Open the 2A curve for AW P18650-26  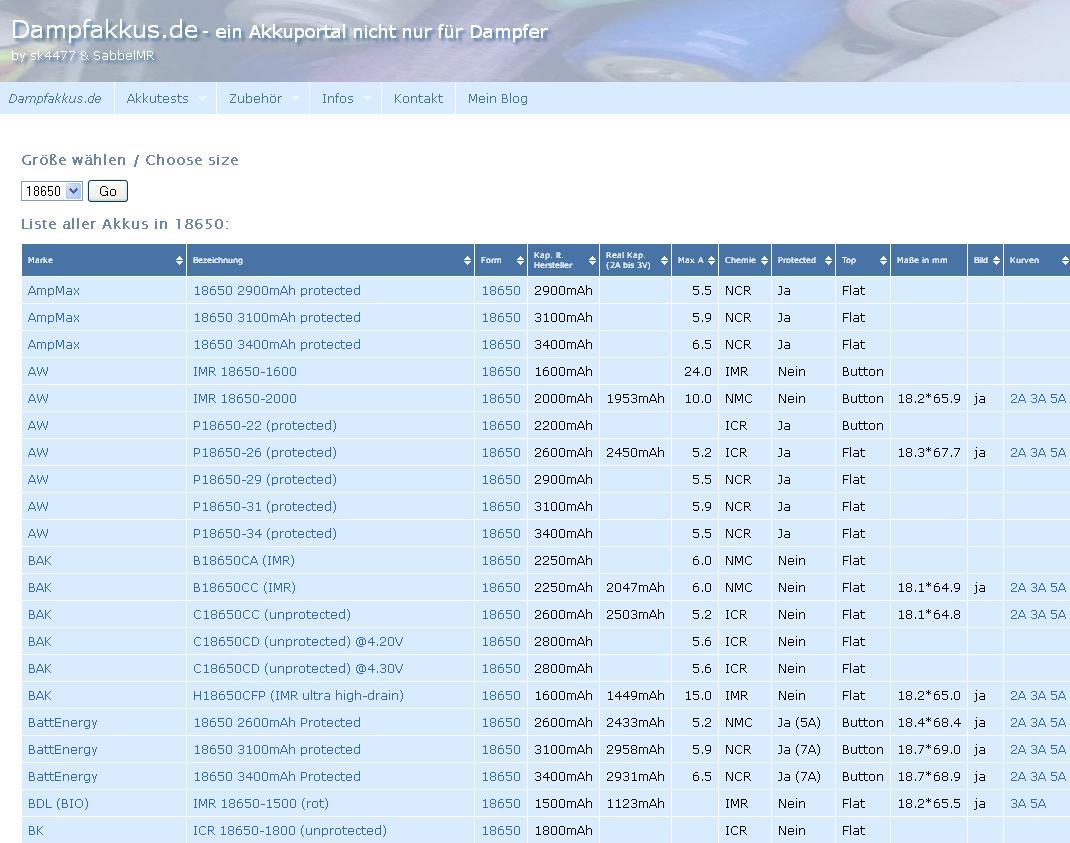1018,452
